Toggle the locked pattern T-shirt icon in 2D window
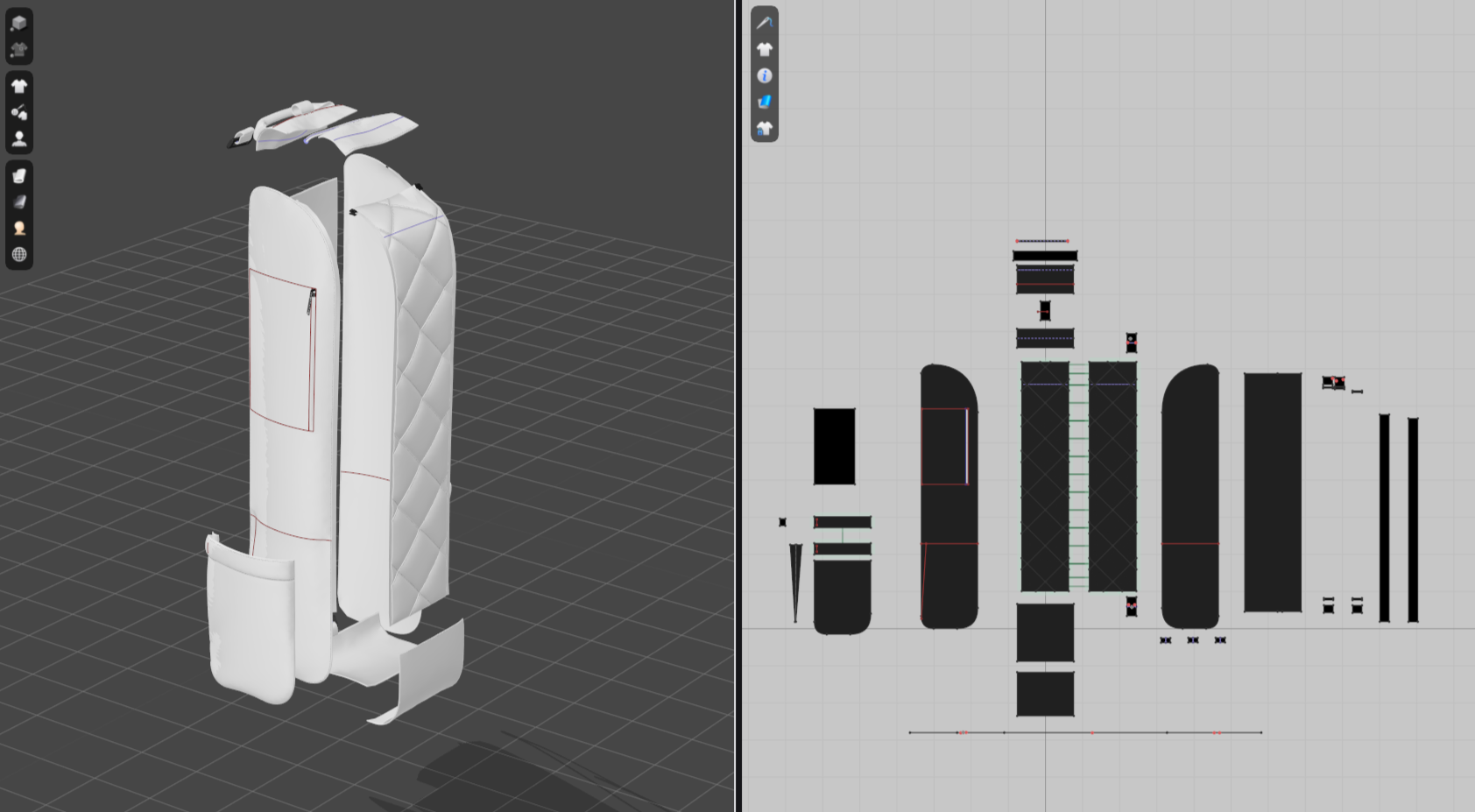The image size is (1475, 812). tap(765, 129)
